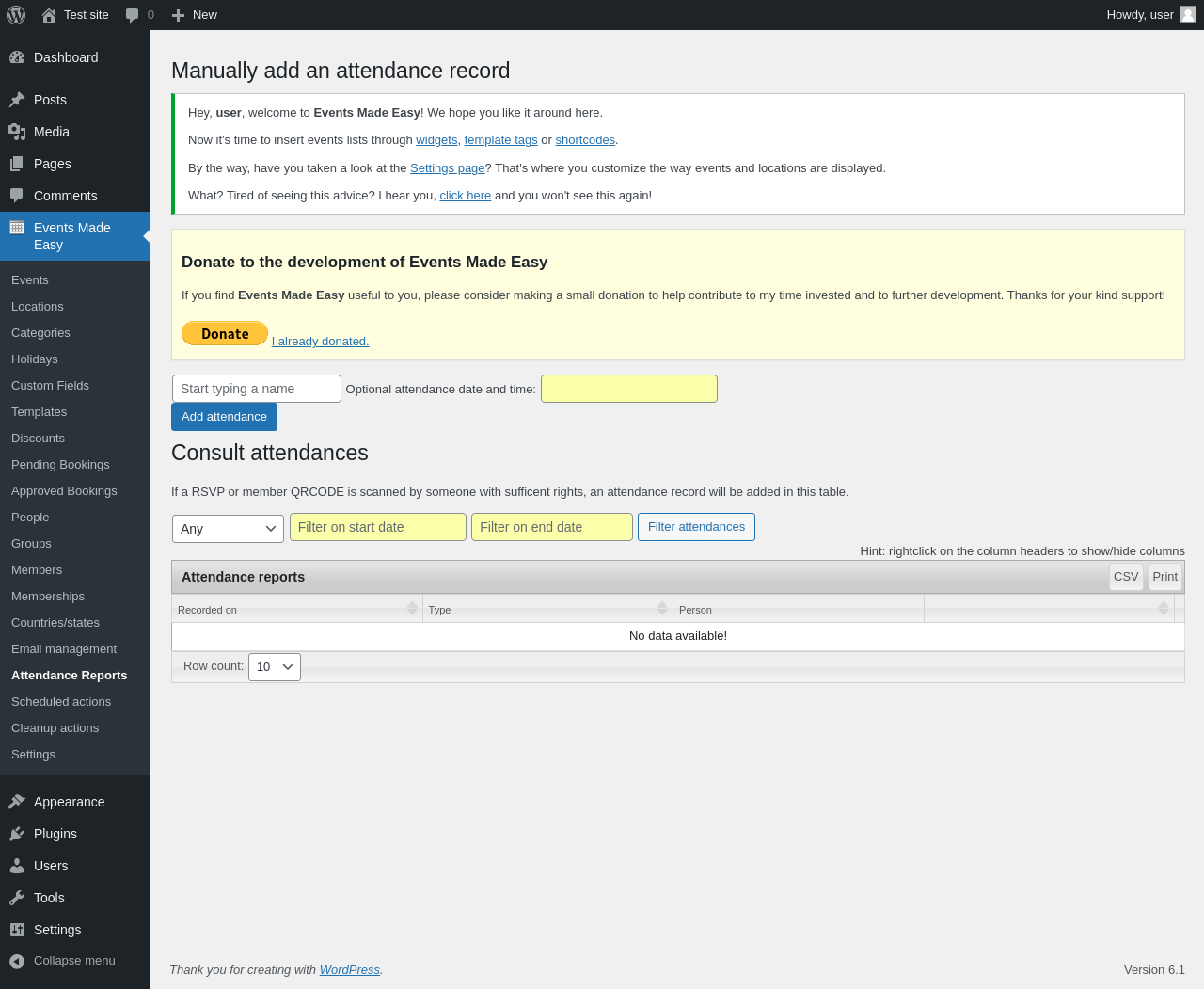Viewport: 1204px width, 989px height.
Task: Click the Filter attendances button
Action: 696,527
